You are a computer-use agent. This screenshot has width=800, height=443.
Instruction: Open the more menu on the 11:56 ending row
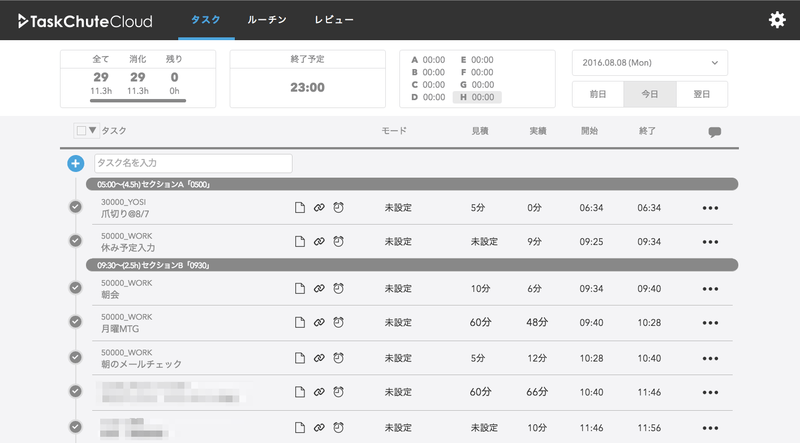[x=710, y=428]
